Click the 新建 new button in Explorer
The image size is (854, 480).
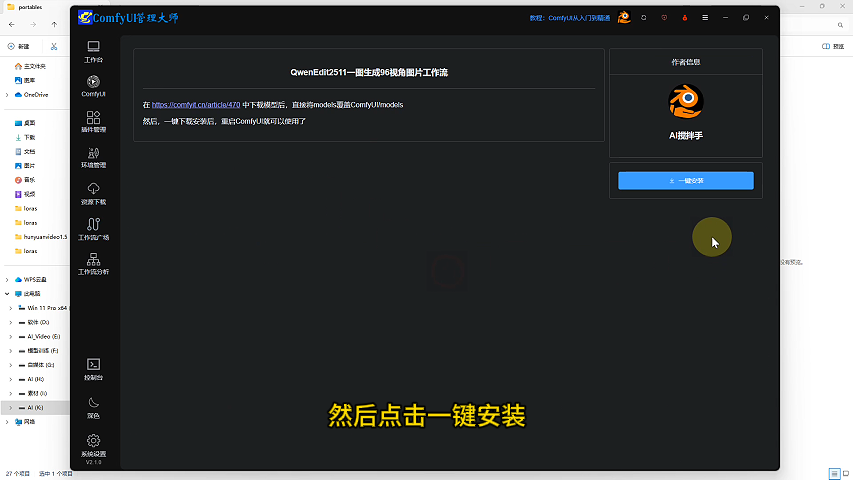[x=19, y=46]
